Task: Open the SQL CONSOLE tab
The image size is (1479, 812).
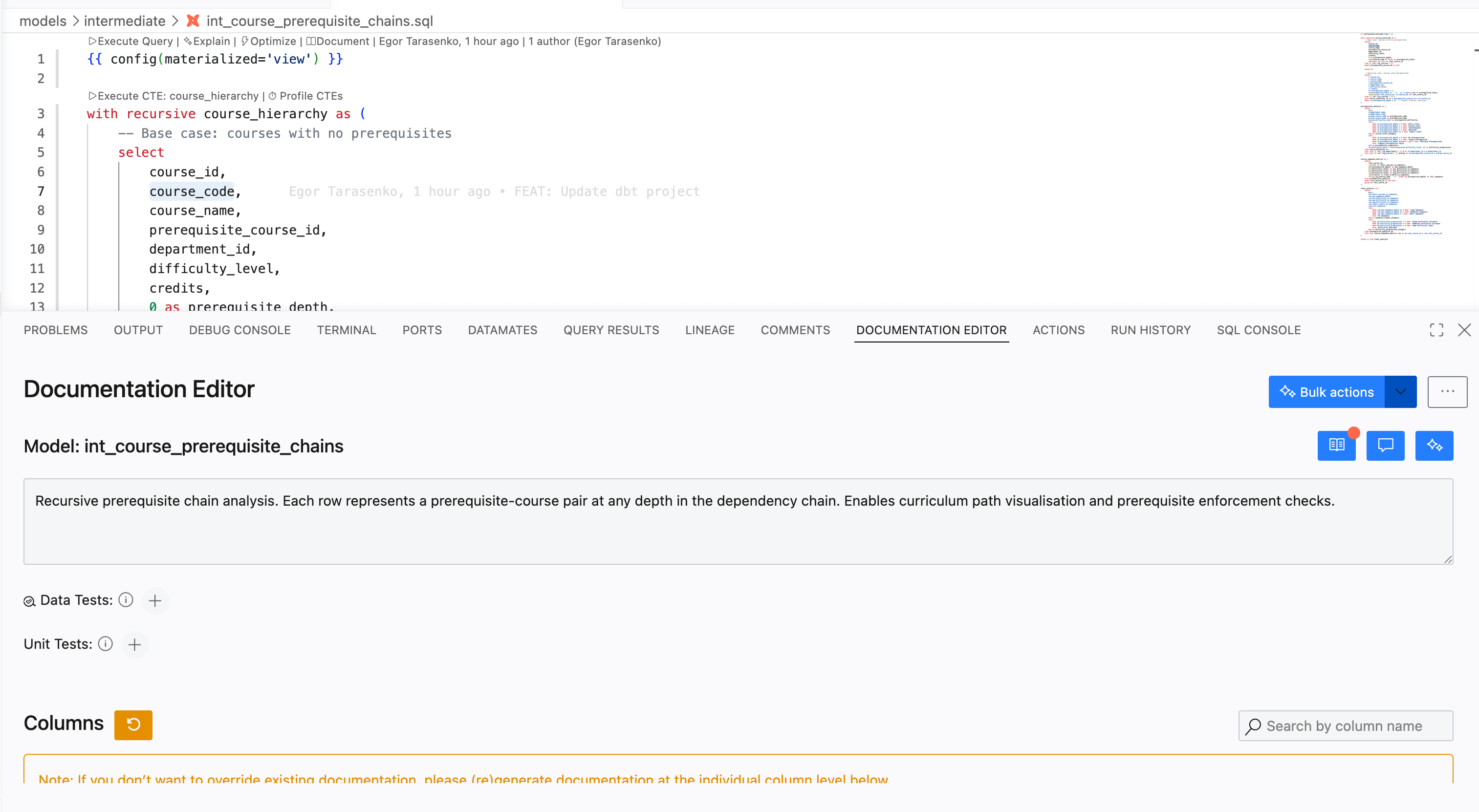Action: click(1259, 330)
